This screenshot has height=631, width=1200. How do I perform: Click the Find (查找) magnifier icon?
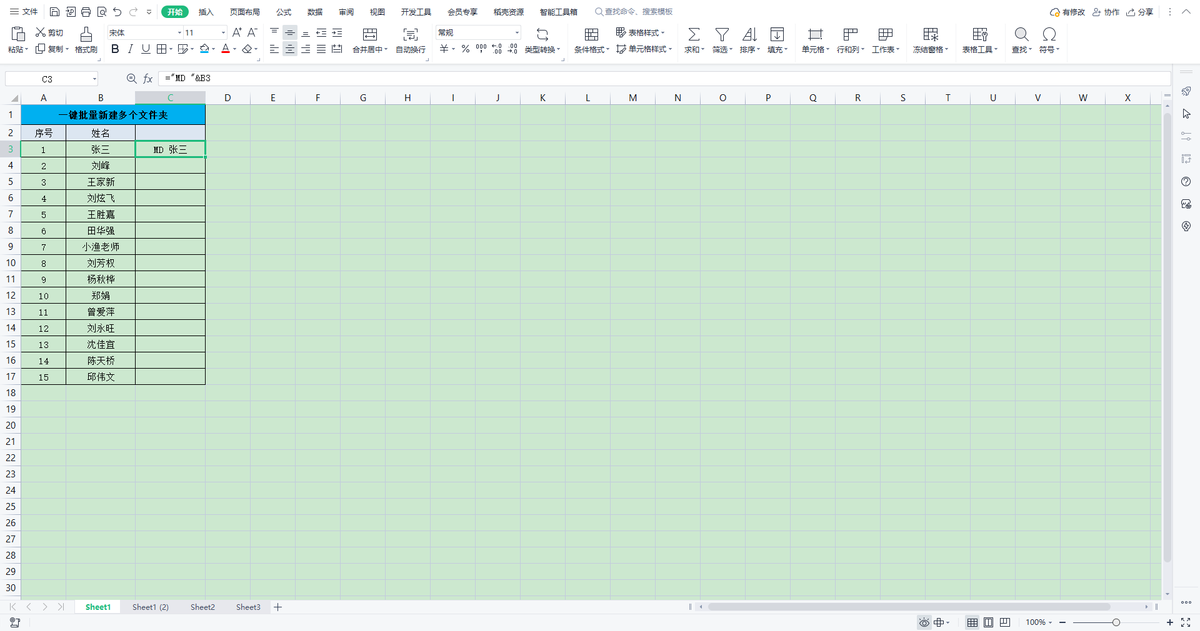point(1021,34)
